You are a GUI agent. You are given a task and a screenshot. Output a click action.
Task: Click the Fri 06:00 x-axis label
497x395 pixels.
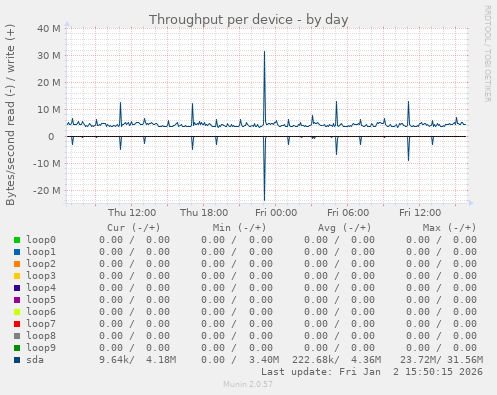tap(348, 213)
